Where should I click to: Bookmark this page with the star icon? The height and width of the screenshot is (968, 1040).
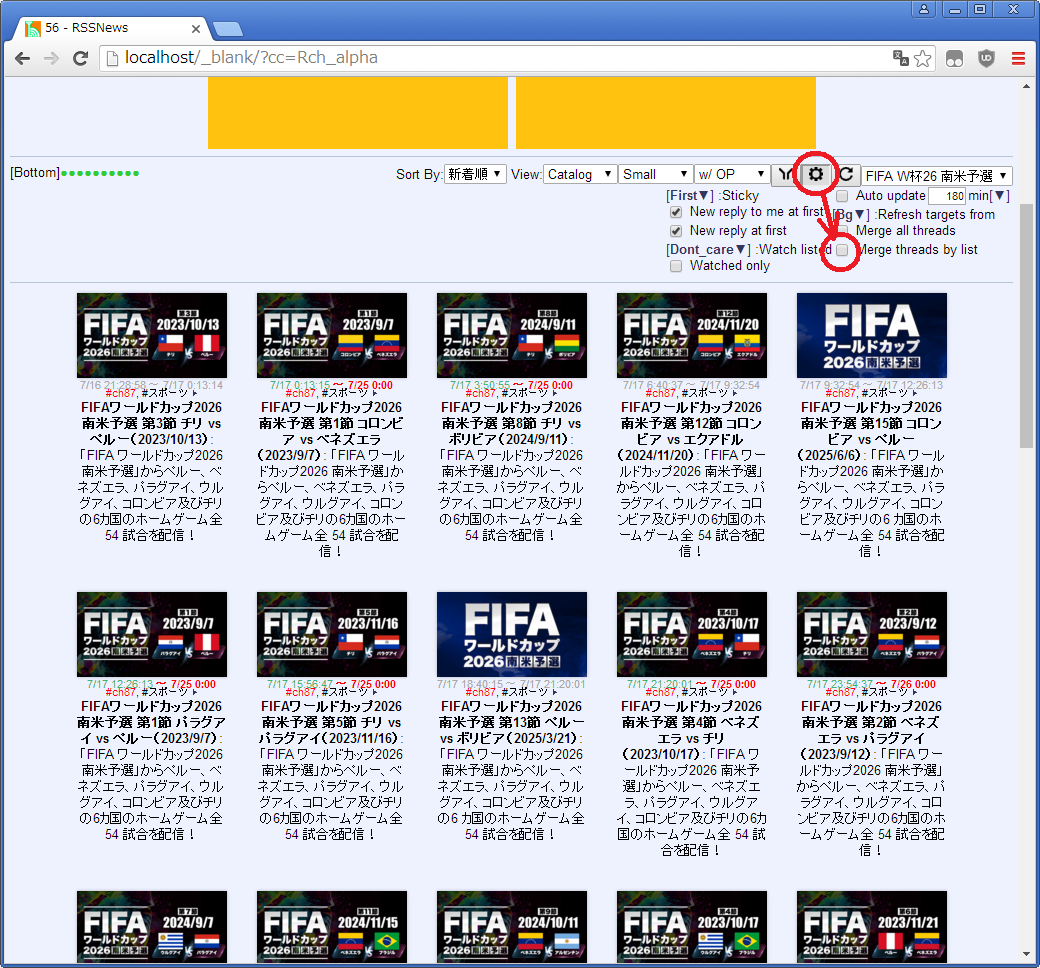923,58
